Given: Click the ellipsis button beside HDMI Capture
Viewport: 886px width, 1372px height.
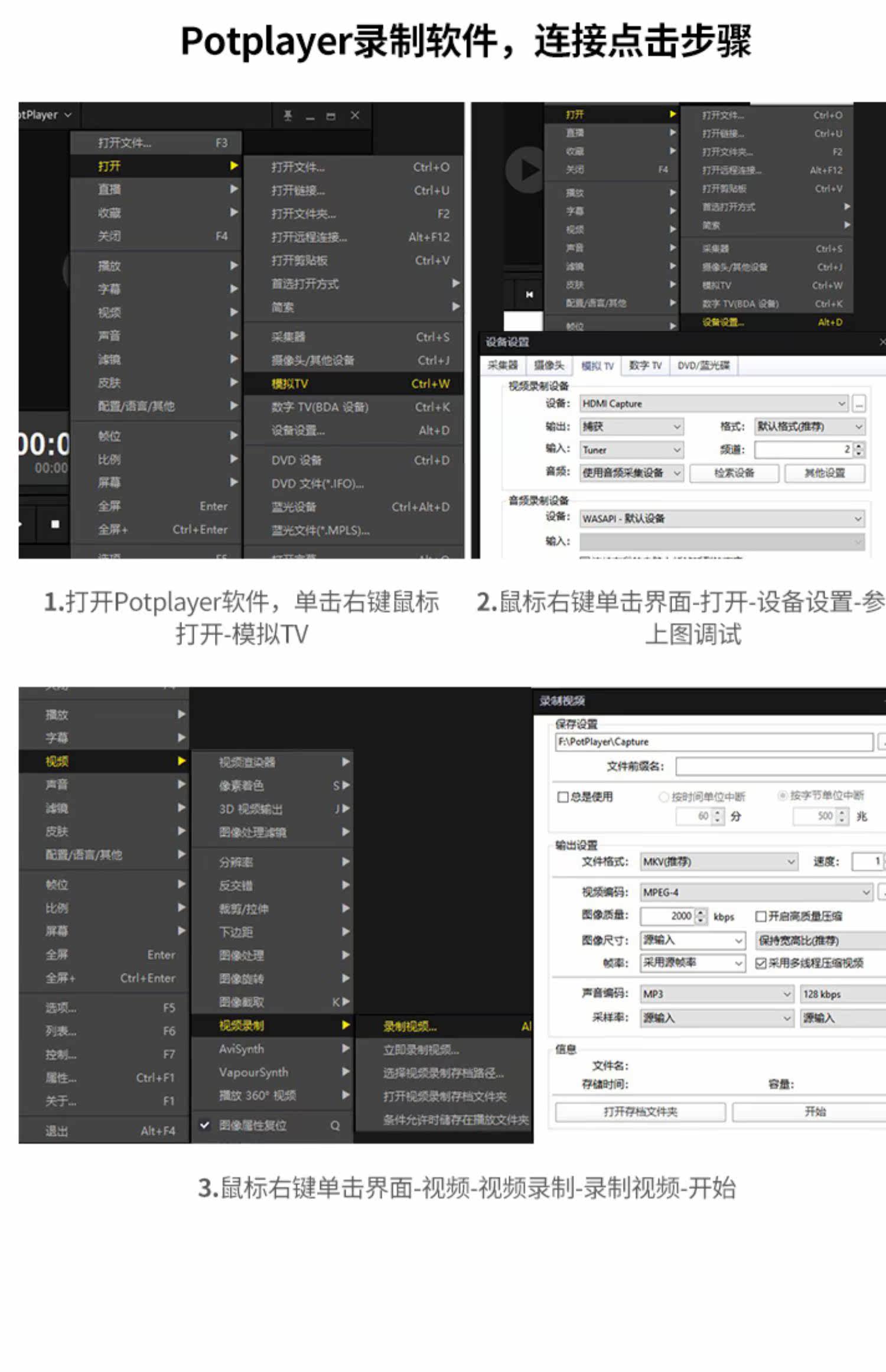Looking at the screenshot, I should (859, 404).
